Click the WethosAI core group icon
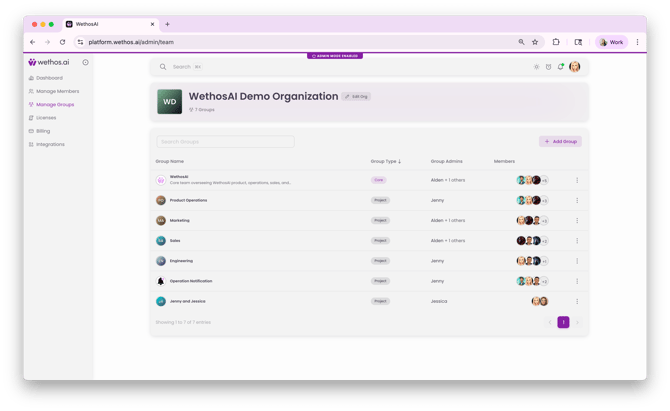670x411 pixels. coord(161,180)
